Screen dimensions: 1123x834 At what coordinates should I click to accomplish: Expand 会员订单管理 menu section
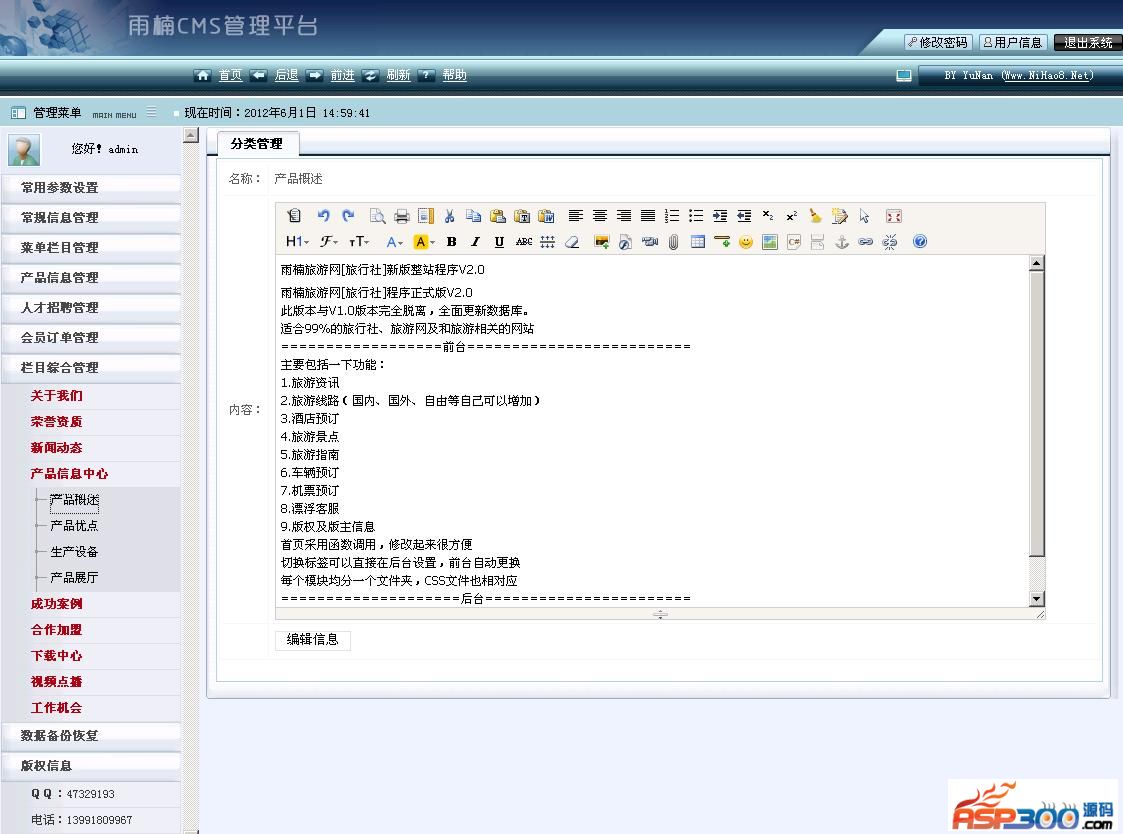click(x=90, y=337)
